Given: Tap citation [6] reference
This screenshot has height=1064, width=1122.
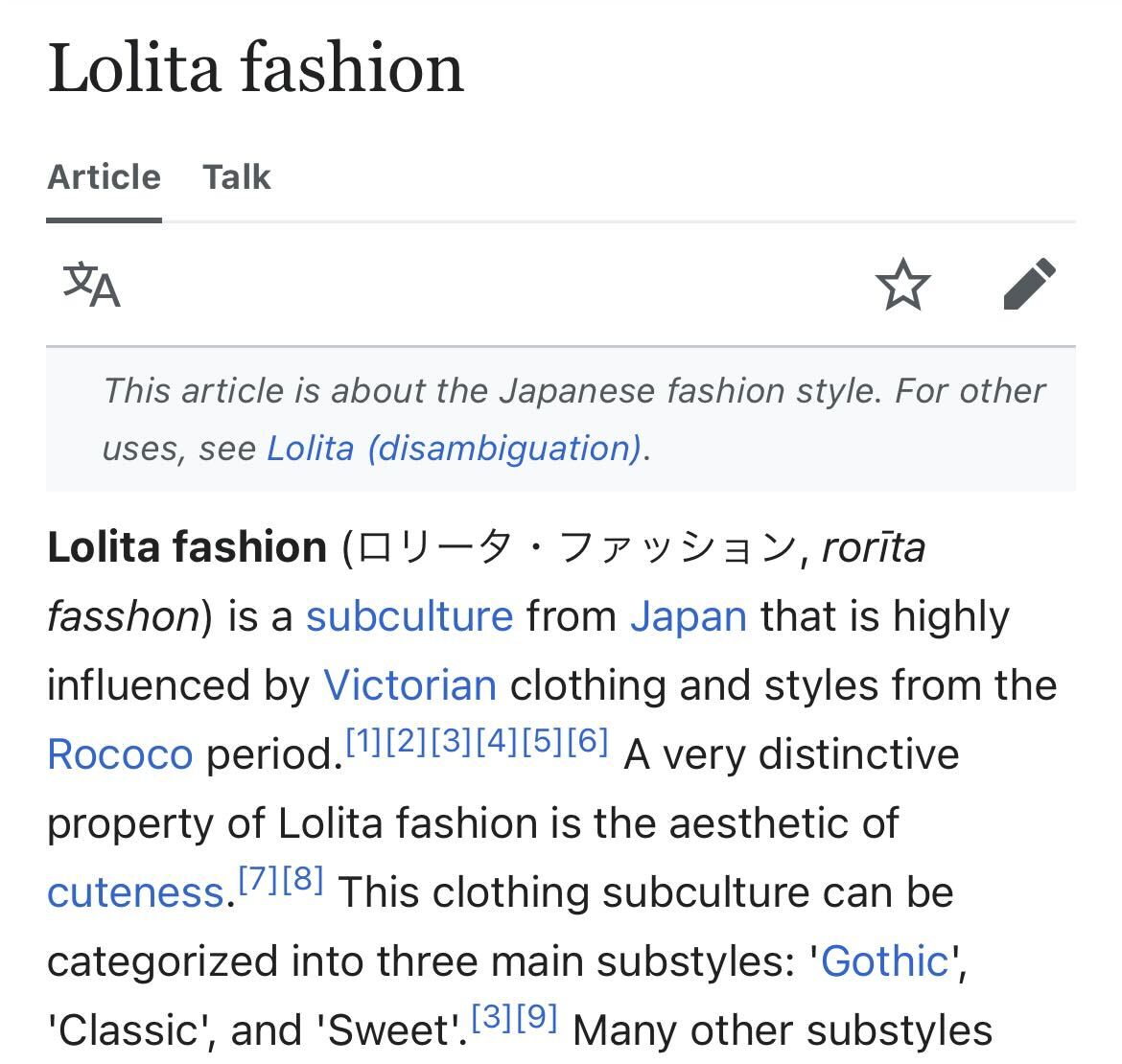Looking at the screenshot, I should [588, 741].
